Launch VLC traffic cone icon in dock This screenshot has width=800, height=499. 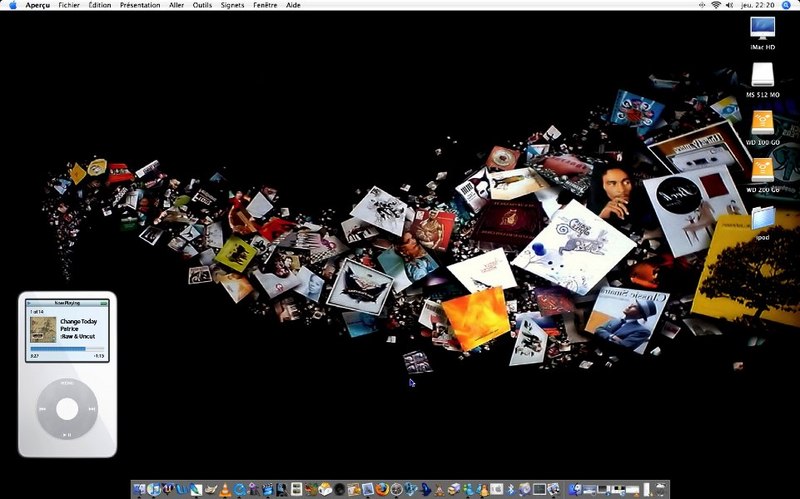[225, 489]
